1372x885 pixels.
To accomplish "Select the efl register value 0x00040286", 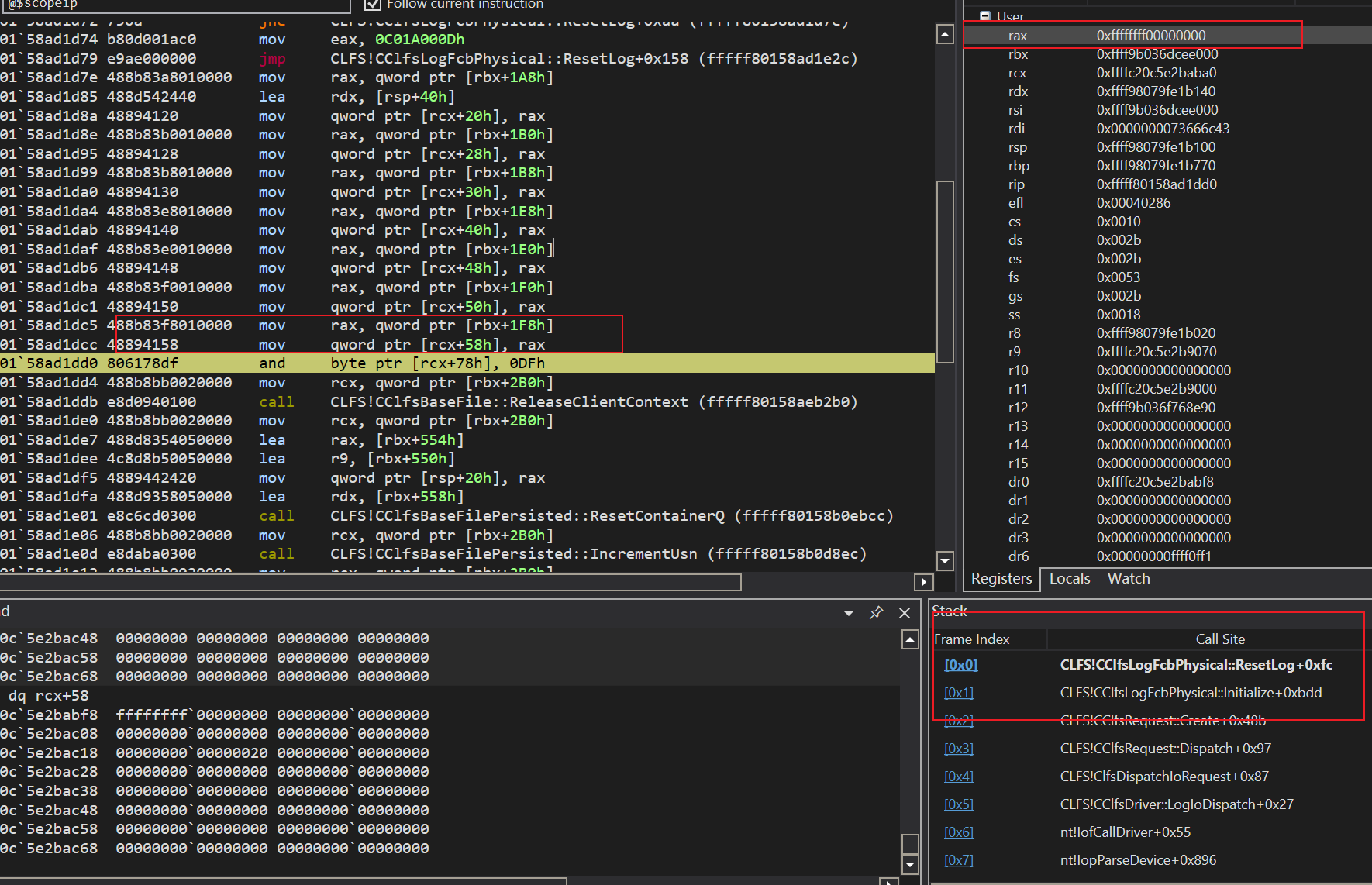I will coord(1133,203).
